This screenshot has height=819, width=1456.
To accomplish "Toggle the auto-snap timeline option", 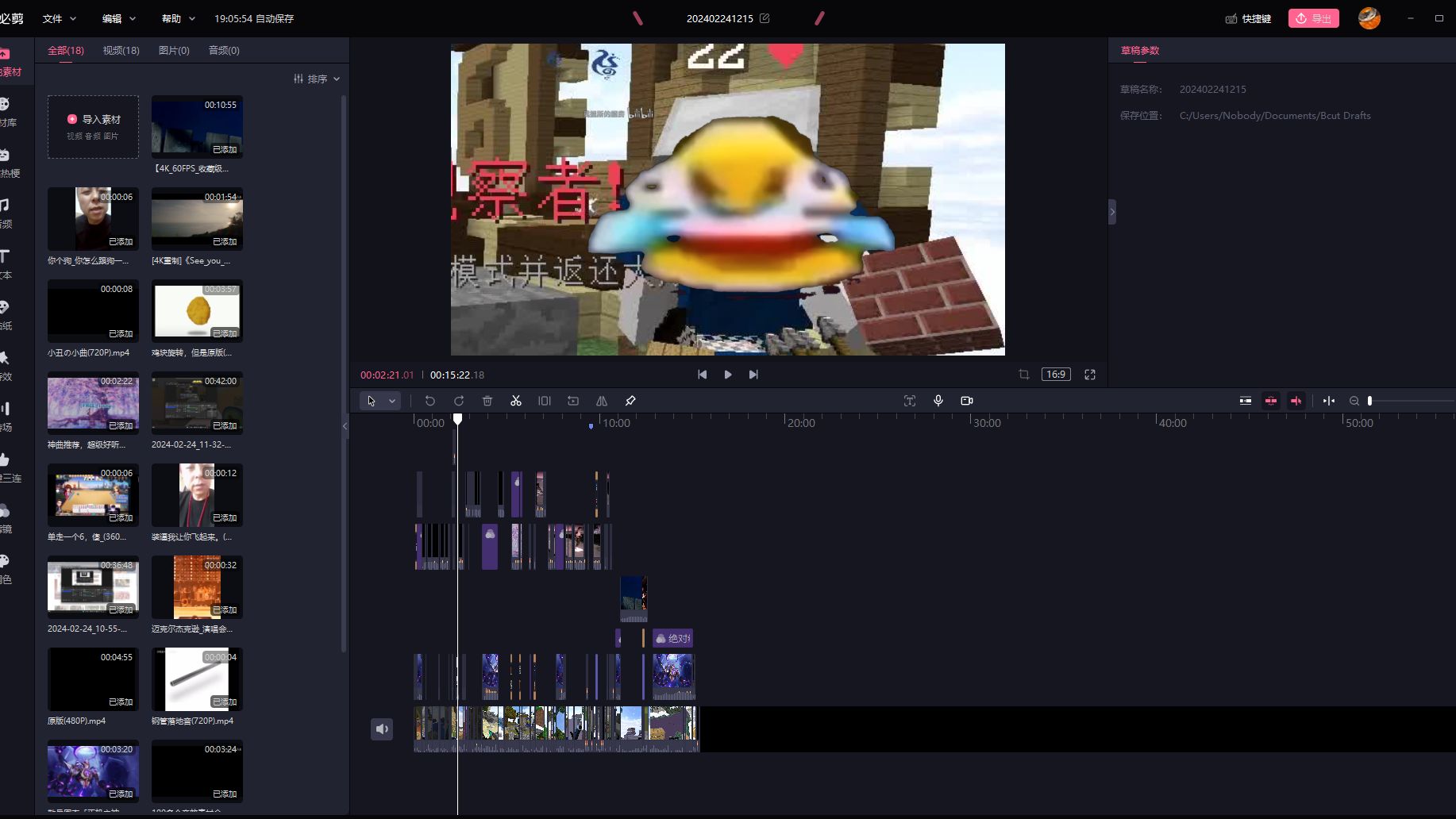I will click(1271, 401).
